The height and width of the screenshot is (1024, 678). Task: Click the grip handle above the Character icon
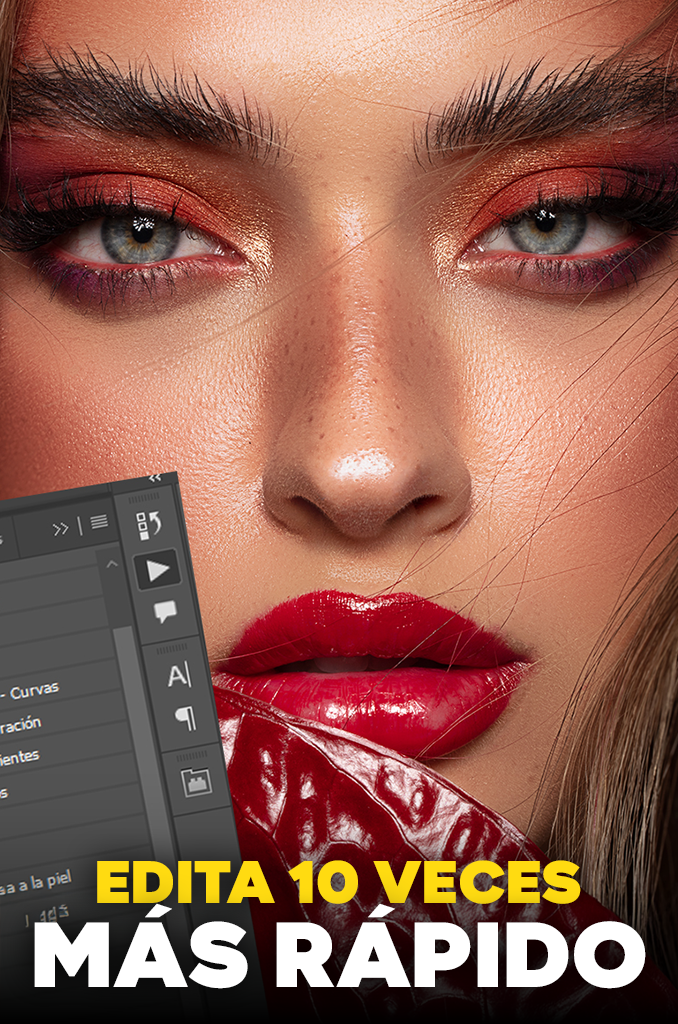[x=171, y=648]
